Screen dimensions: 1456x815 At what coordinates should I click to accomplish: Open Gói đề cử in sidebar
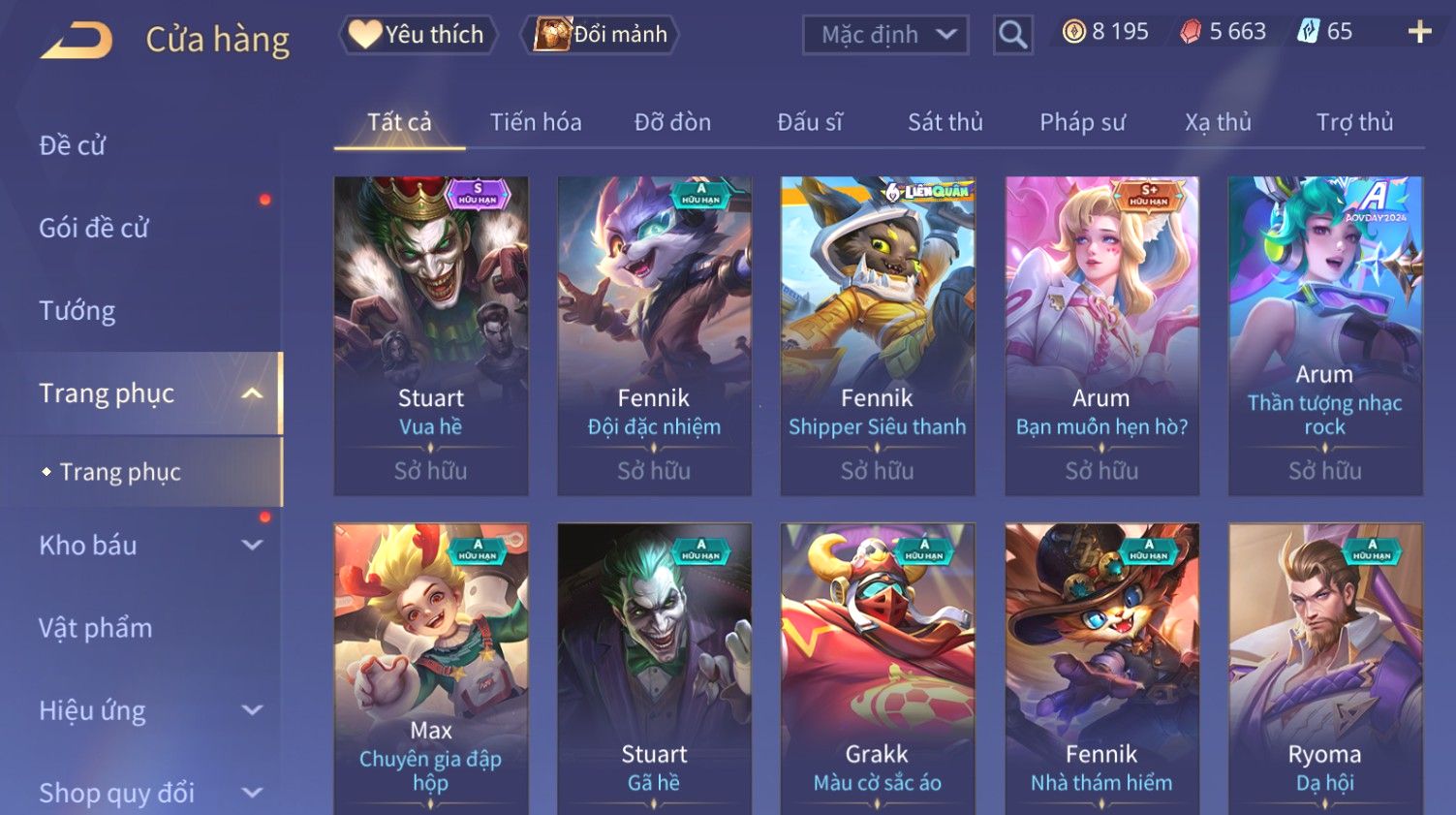[94, 228]
